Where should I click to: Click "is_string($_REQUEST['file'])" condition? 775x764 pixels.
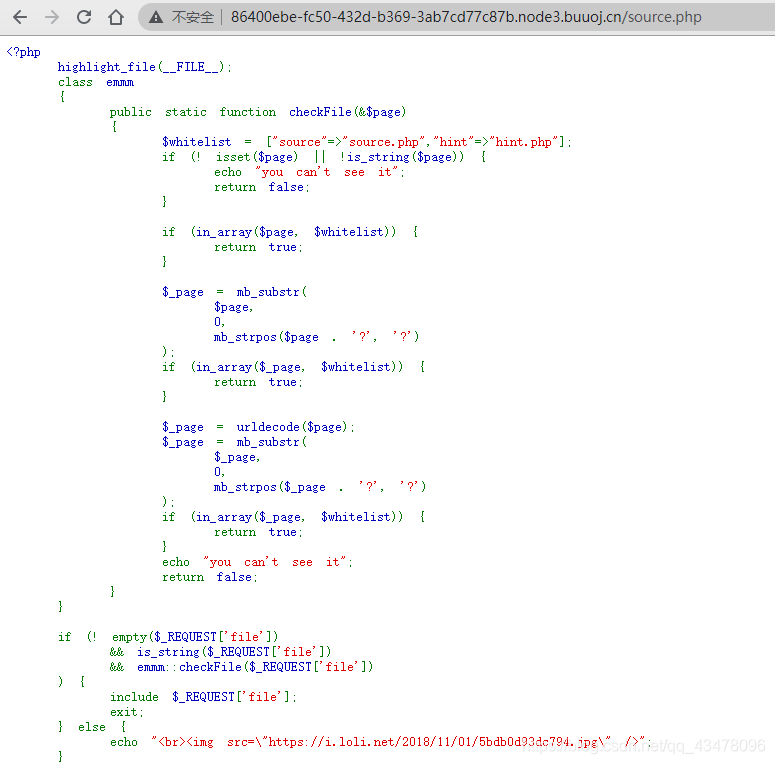pos(234,652)
